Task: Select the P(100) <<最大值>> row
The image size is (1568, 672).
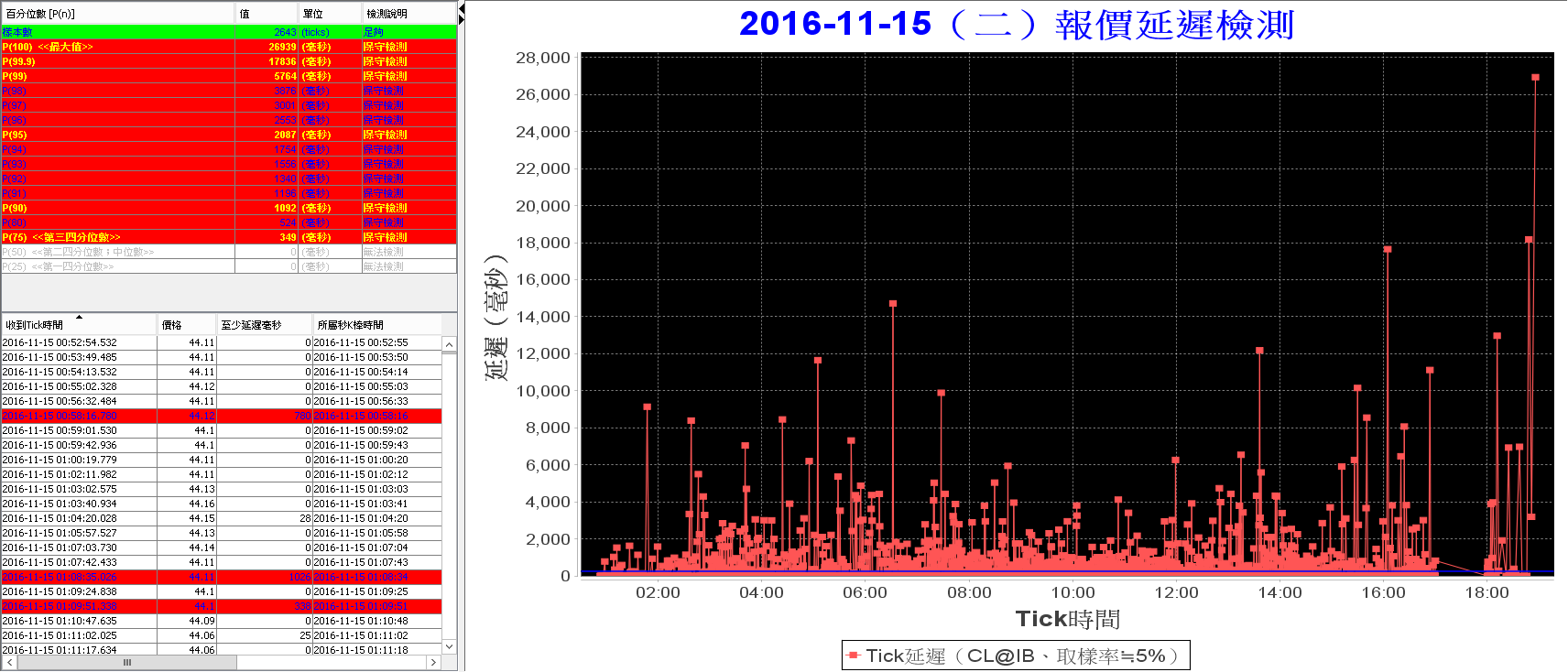Action: pos(229,47)
